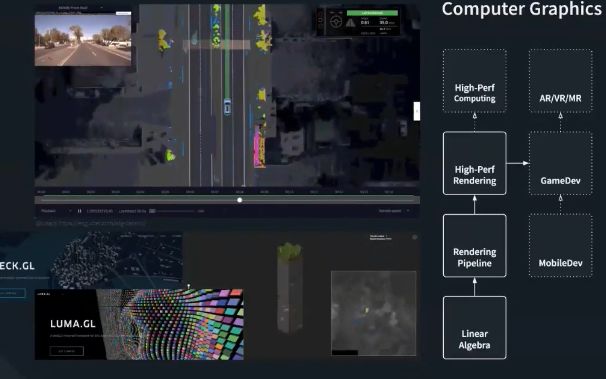Click the green status bar in HUD
Screen dimensions: 606x379
click(372, 13)
